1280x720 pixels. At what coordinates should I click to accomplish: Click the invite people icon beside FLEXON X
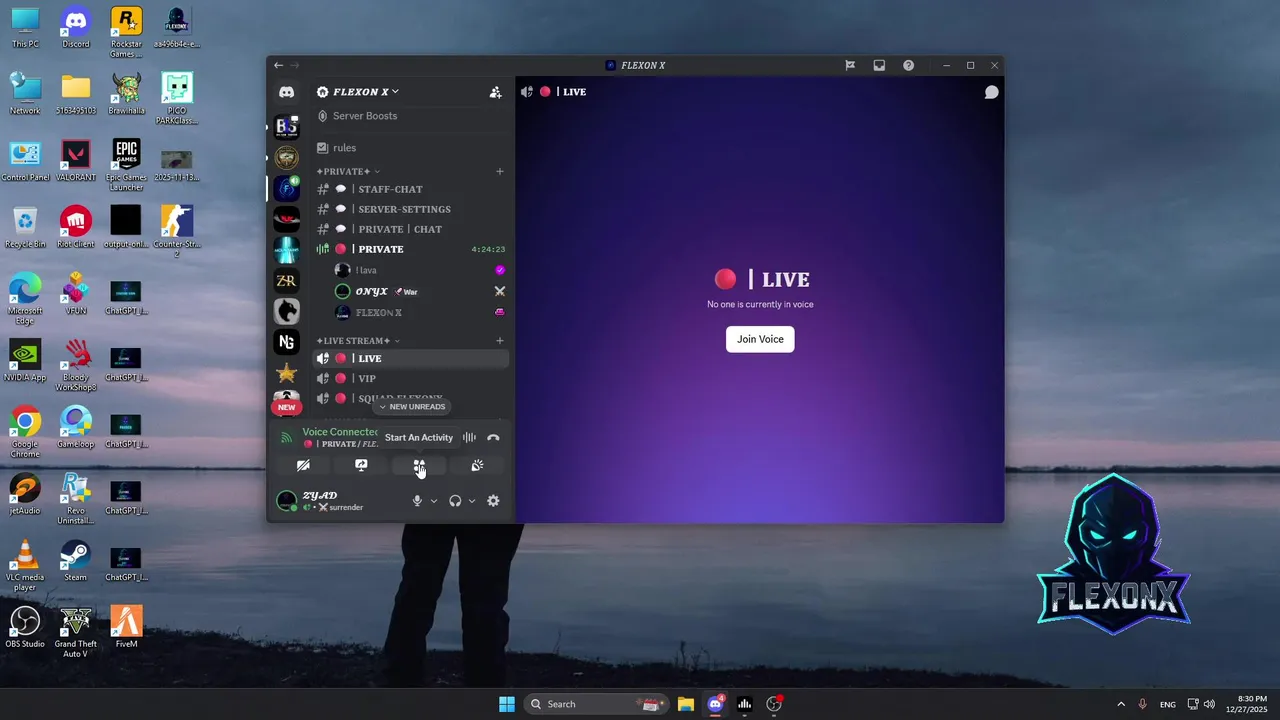[x=495, y=92]
